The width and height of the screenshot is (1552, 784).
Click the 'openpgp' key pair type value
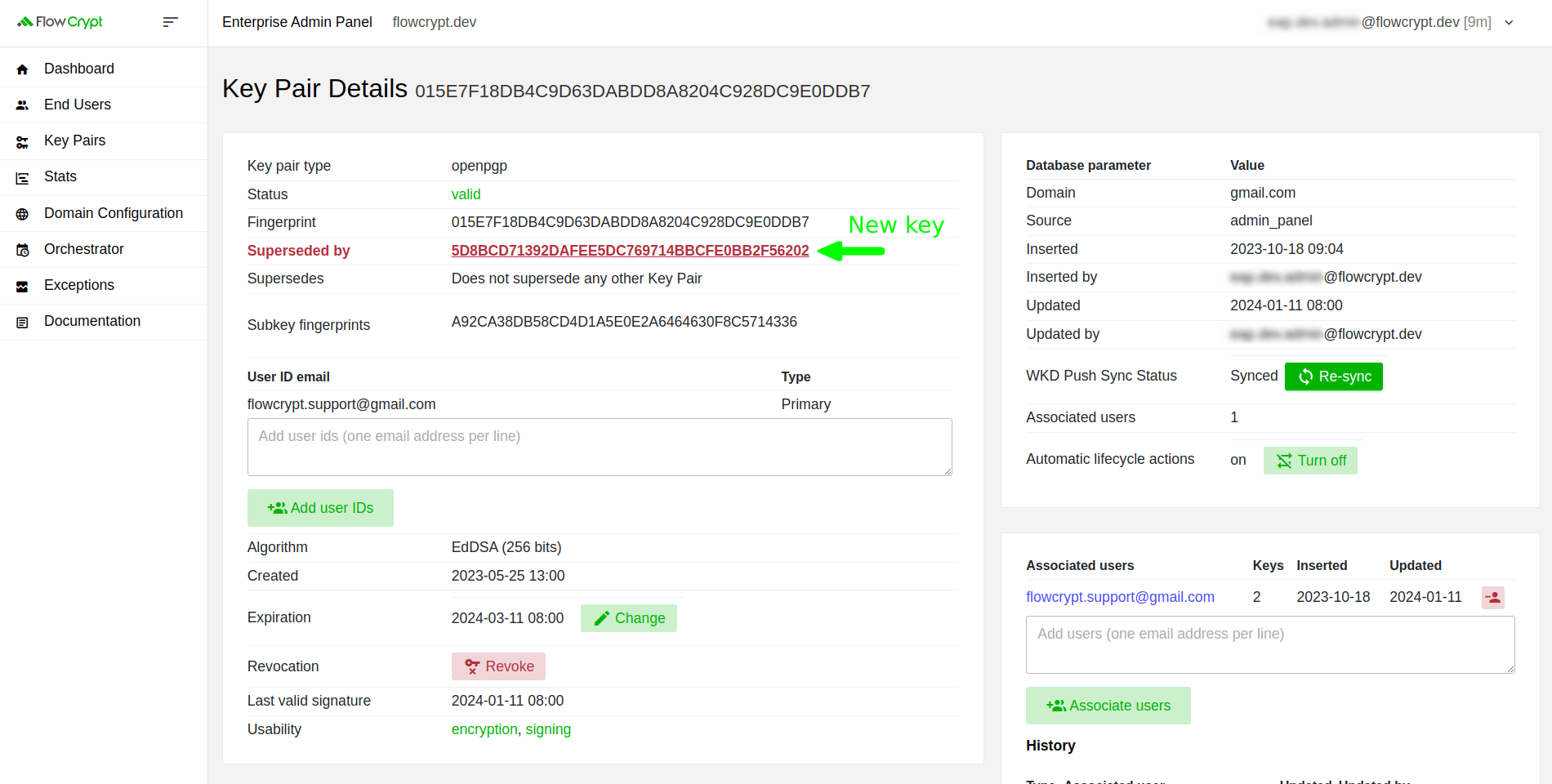click(x=479, y=166)
